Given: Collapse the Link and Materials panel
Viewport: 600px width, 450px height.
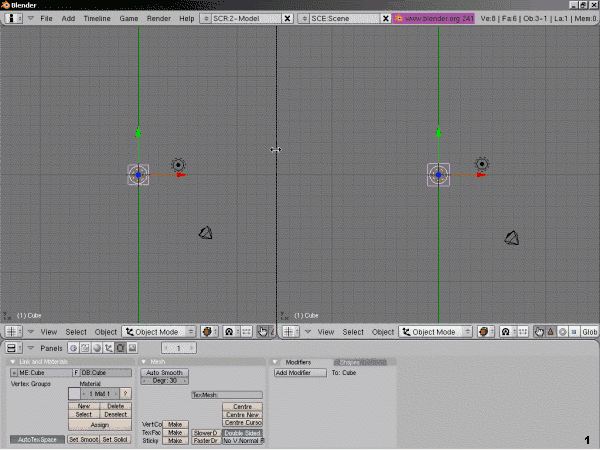Looking at the screenshot, I should (13, 362).
